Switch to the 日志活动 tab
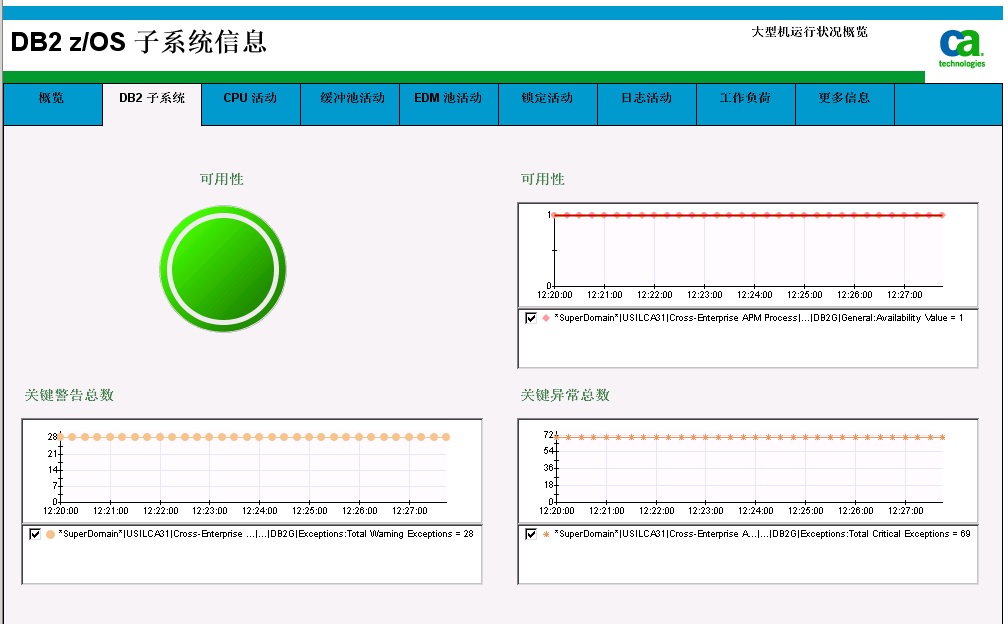The width and height of the screenshot is (1008, 624). (x=647, y=104)
